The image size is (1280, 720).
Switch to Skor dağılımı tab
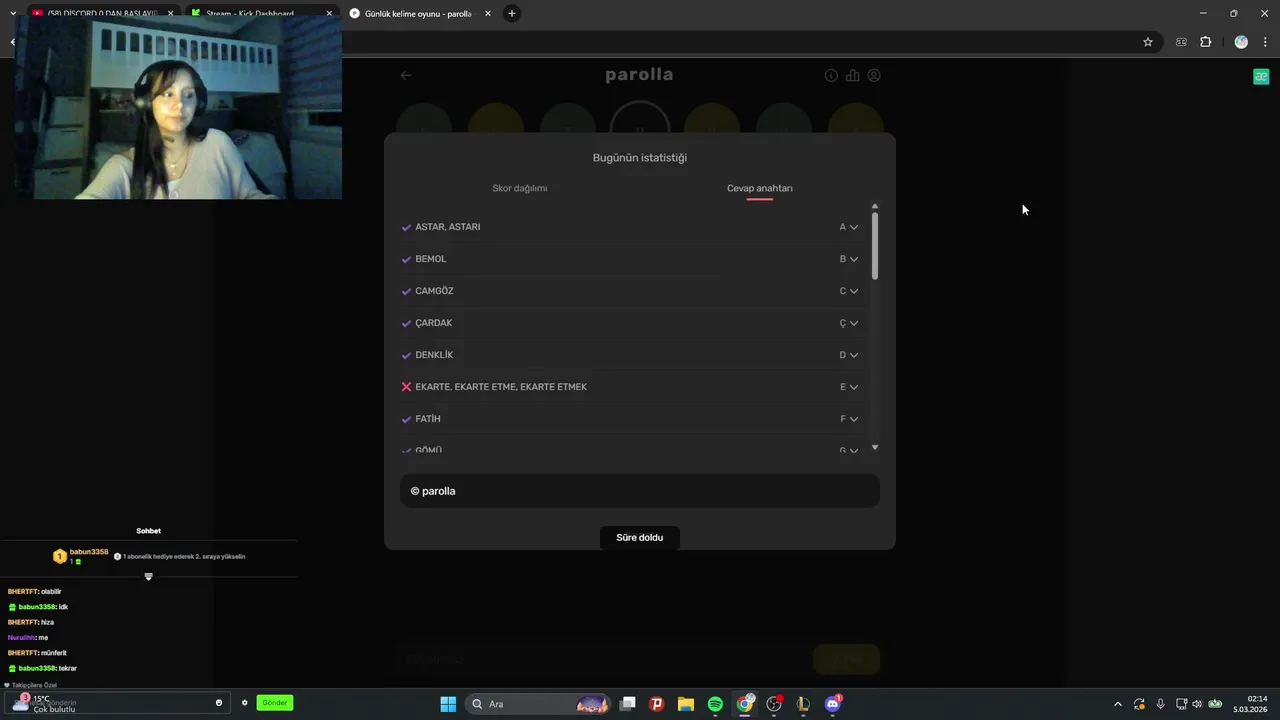[520, 188]
